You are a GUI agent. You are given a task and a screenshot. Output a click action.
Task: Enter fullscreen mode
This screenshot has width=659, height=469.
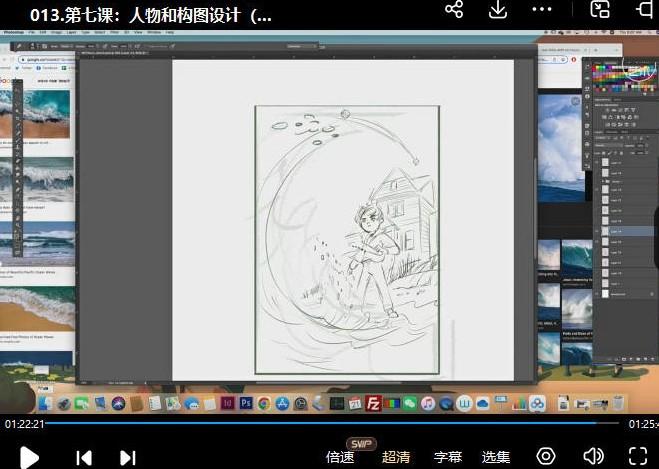click(638, 457)
